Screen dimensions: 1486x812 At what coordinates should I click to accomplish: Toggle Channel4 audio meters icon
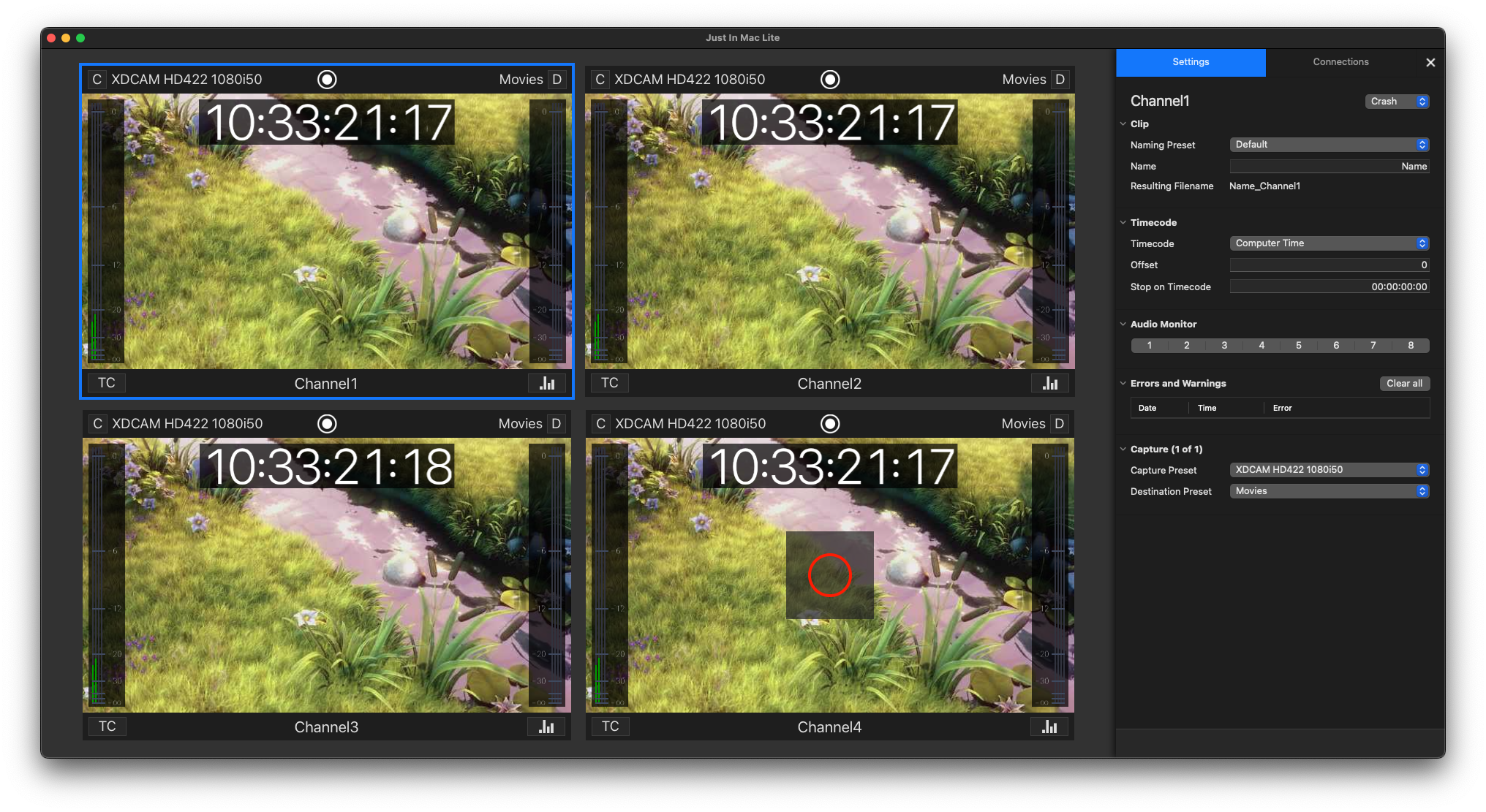1049,726
